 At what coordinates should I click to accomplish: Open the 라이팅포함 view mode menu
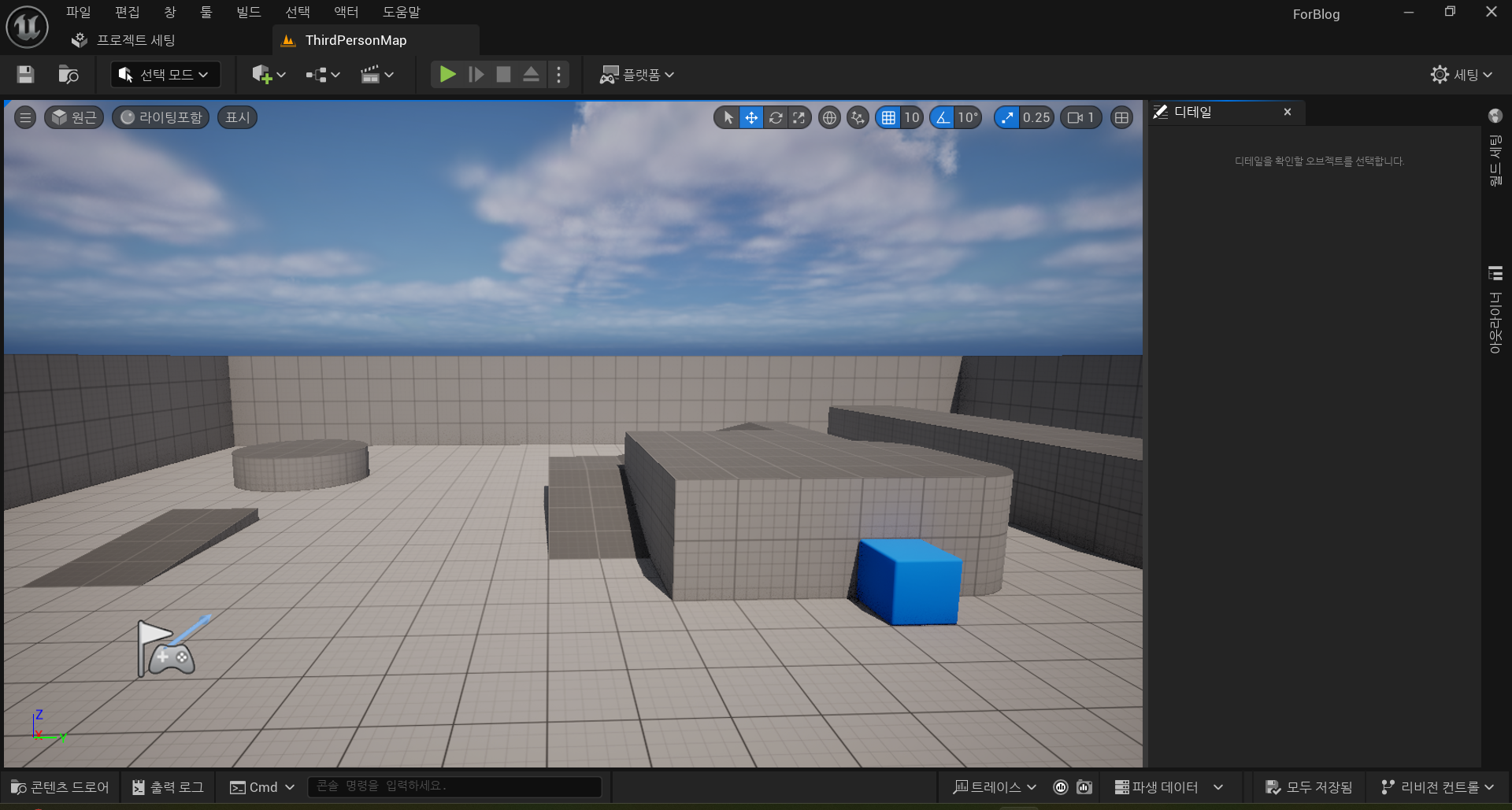point(161,117)
